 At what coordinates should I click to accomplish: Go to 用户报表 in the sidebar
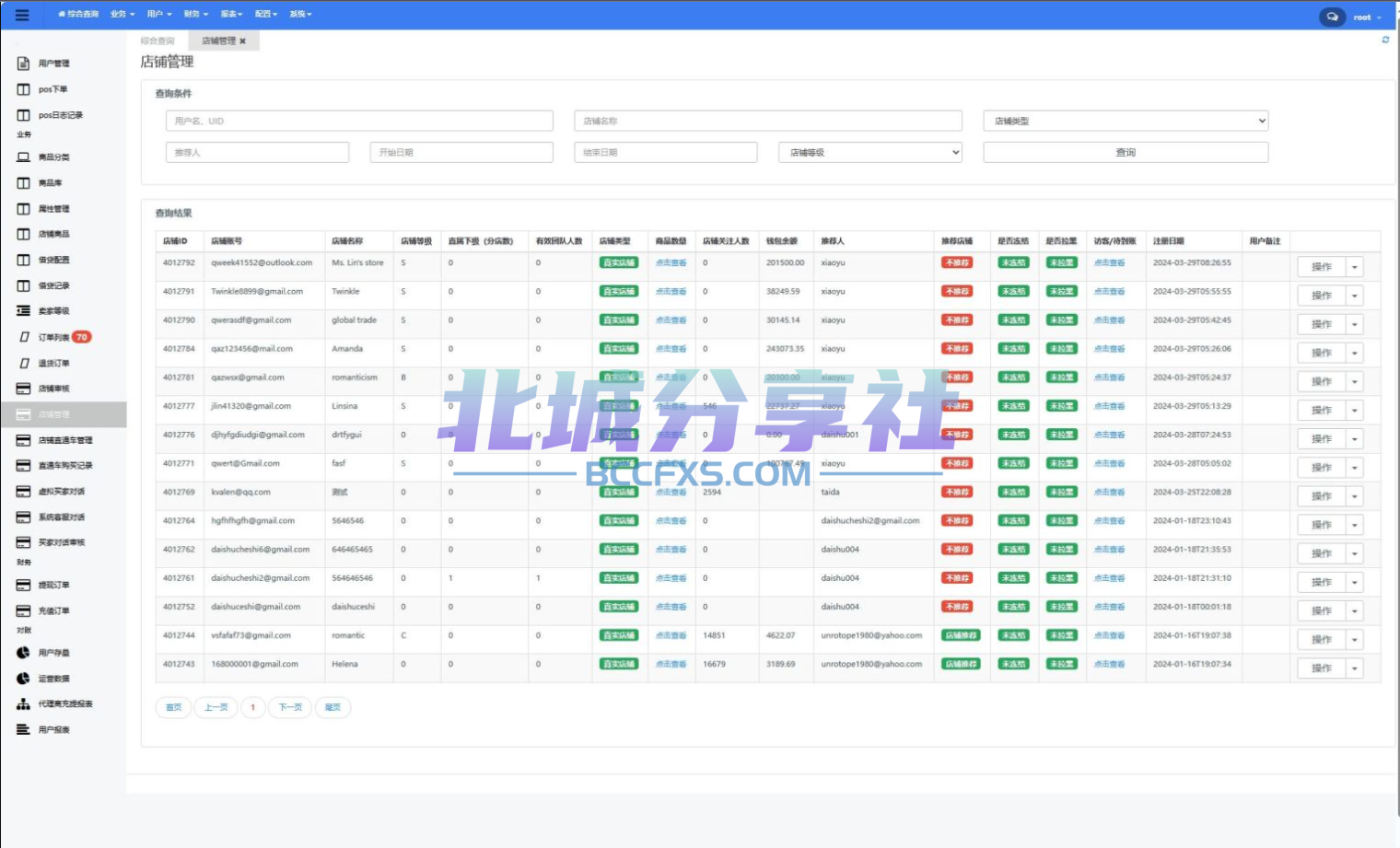[x=53, y=730]
